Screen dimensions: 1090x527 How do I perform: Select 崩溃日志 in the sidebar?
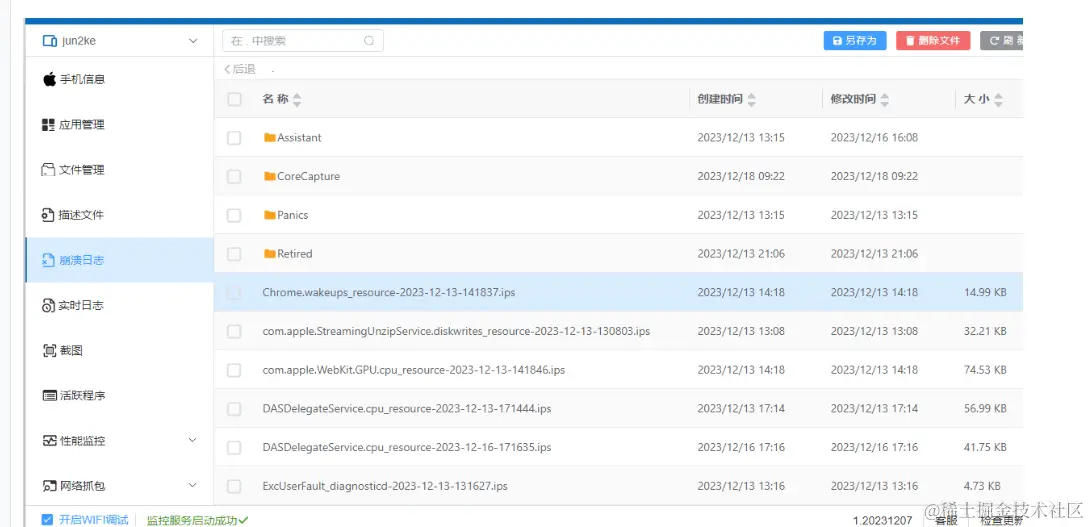pos(120,260)
